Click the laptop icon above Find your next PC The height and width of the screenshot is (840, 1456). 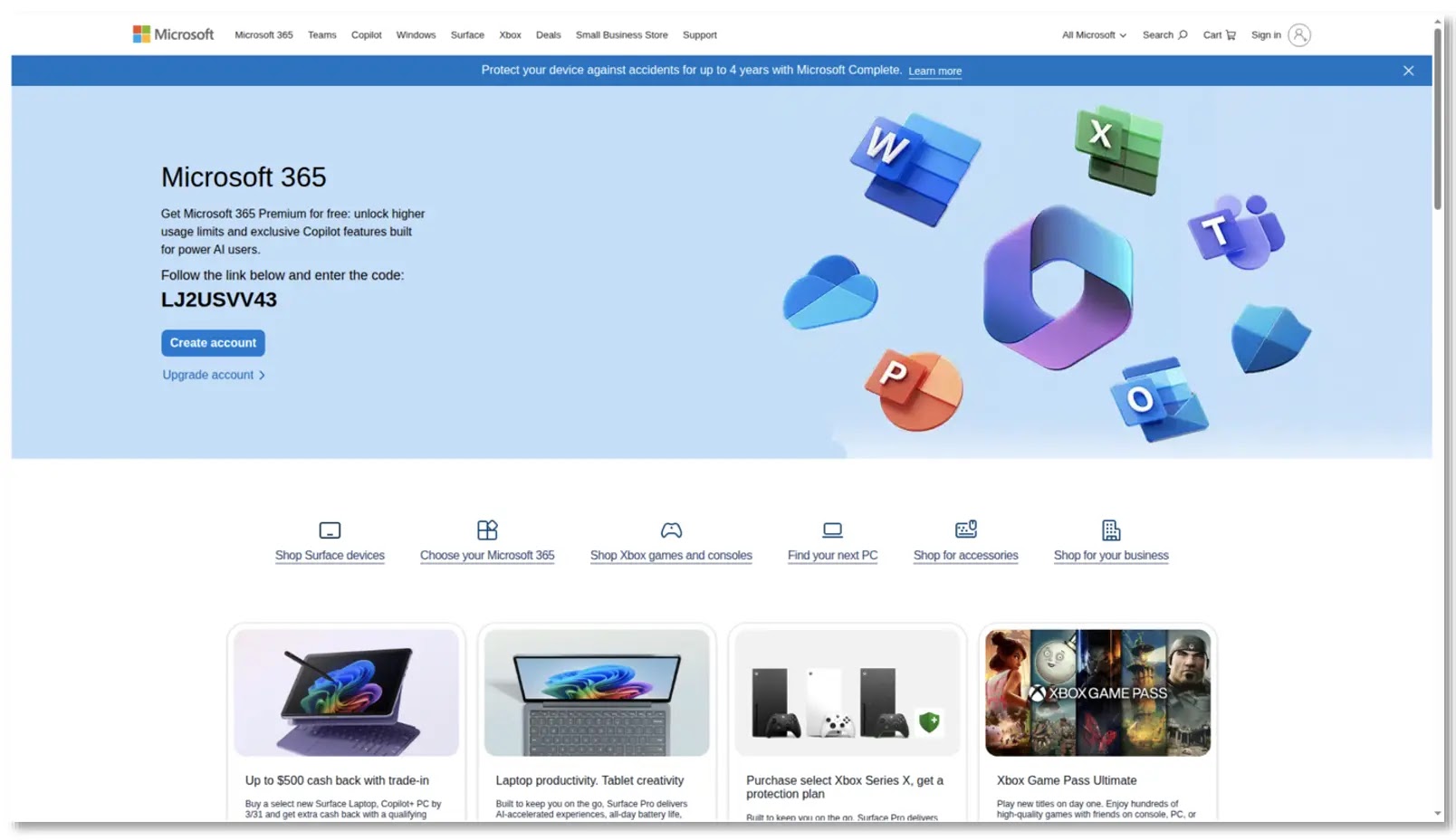point(832,530)
